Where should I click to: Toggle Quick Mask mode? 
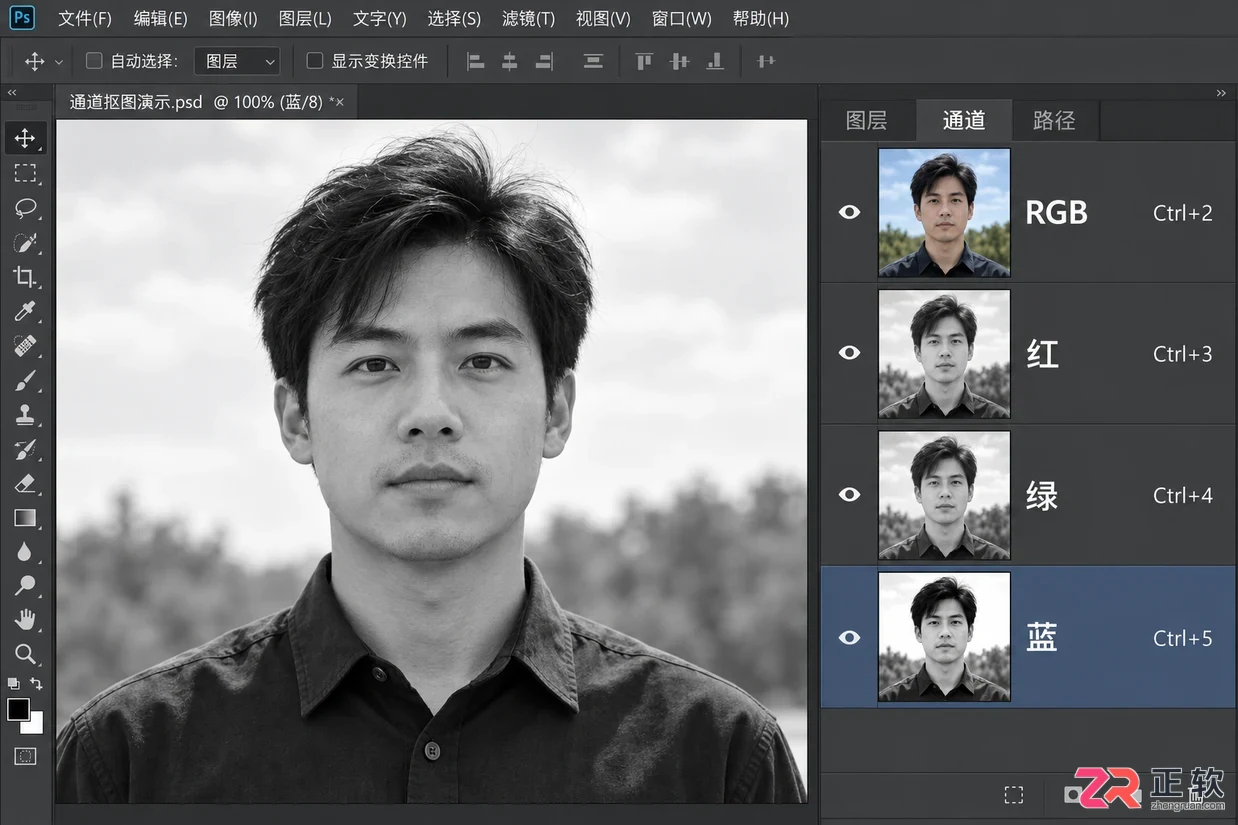(26, 756)
